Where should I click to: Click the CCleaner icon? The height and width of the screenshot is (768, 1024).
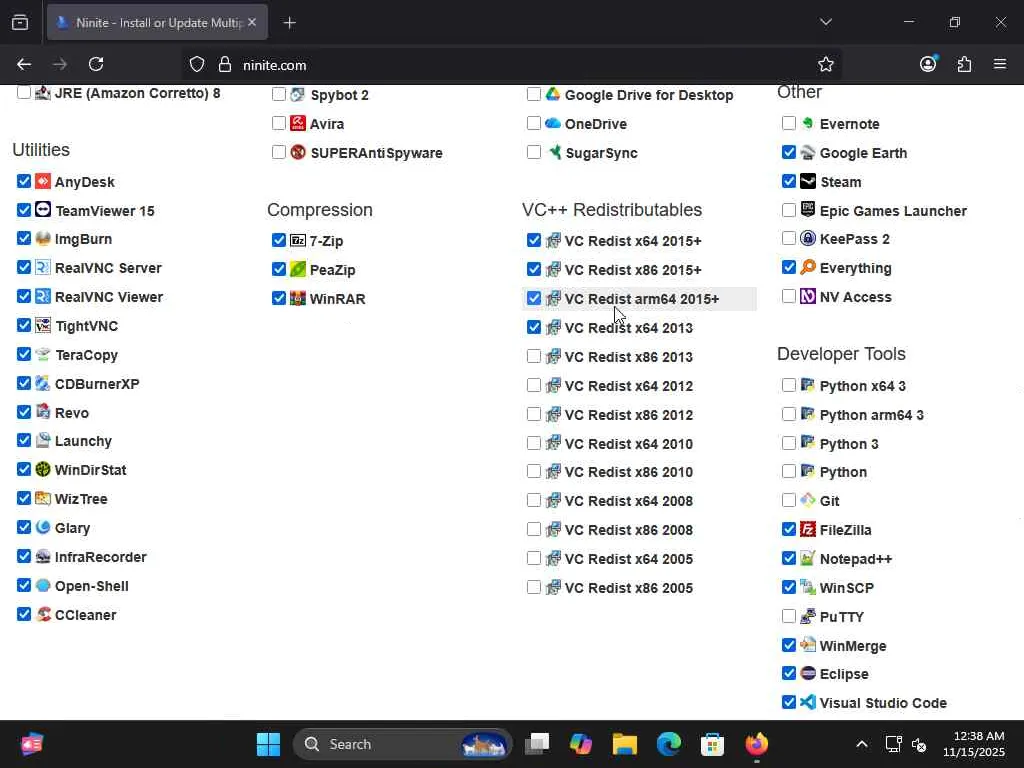(43, 615)
